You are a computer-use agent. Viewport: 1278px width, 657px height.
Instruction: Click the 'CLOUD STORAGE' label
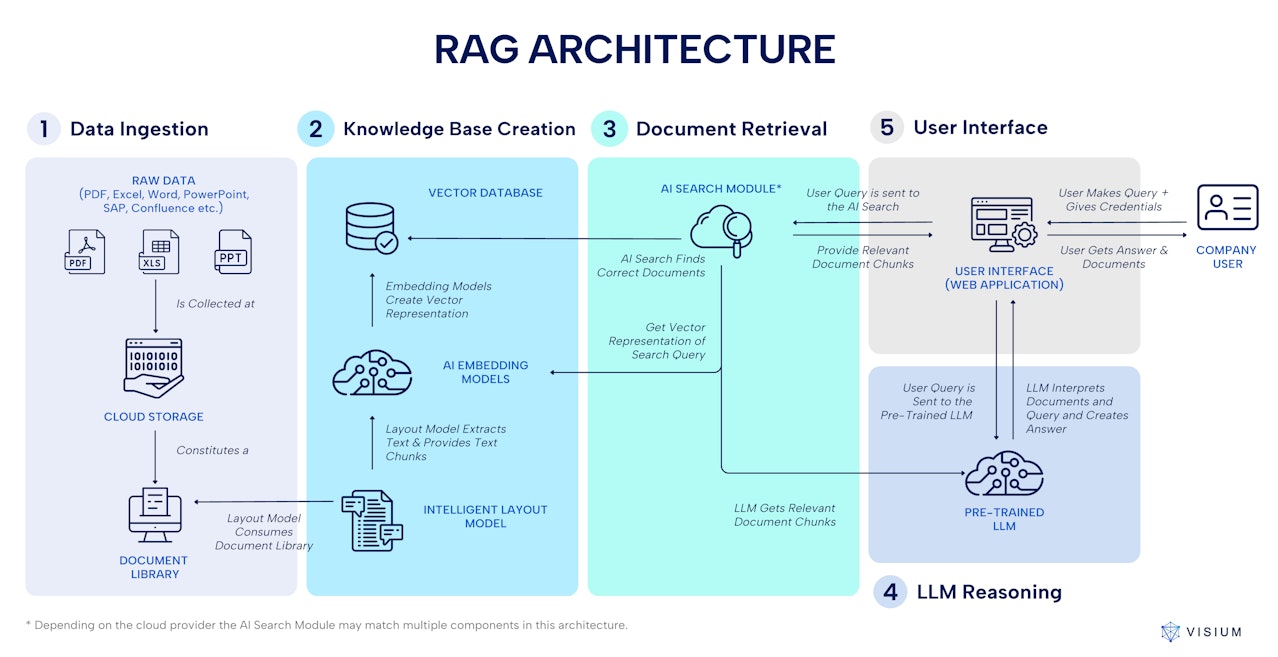[x=154, y=417]
